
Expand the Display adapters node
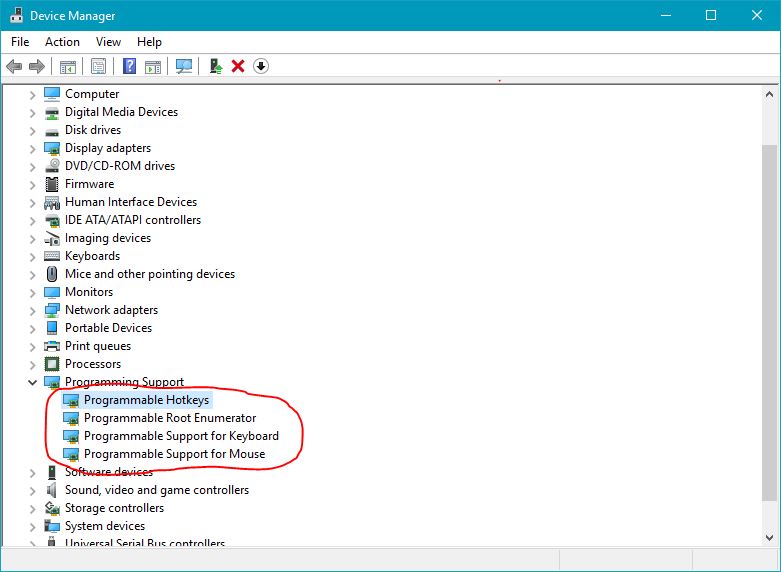pos(32,148)
